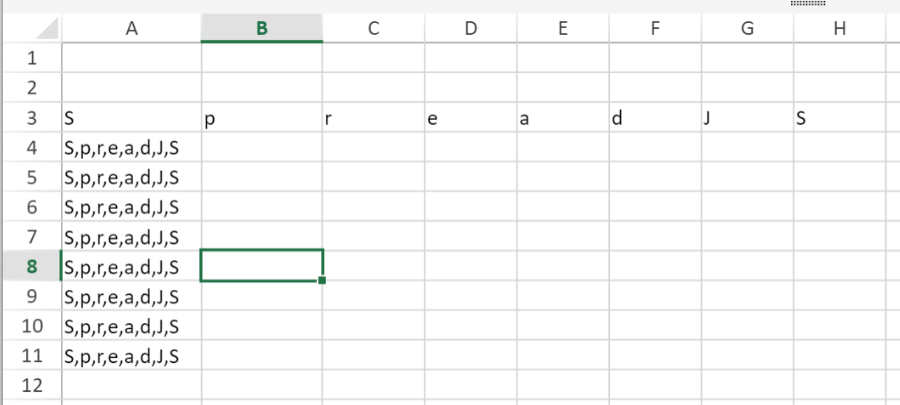The width and height of the screenshot is (900, 405).
Task: Select cell G3 containing J
Action: [747, 119]
